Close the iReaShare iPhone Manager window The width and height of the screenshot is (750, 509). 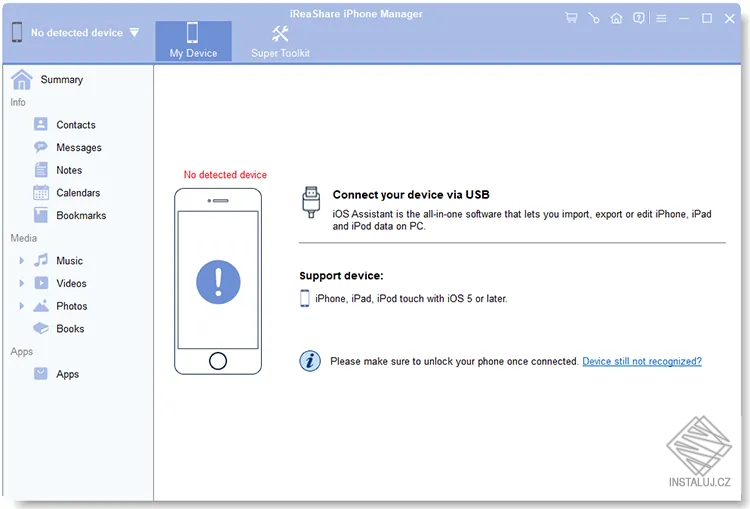pyautogui.click(x=729, y=18)
